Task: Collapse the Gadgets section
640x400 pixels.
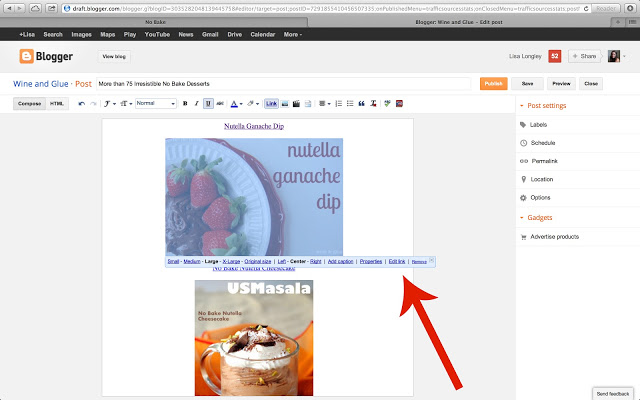Action: point(536,218)
